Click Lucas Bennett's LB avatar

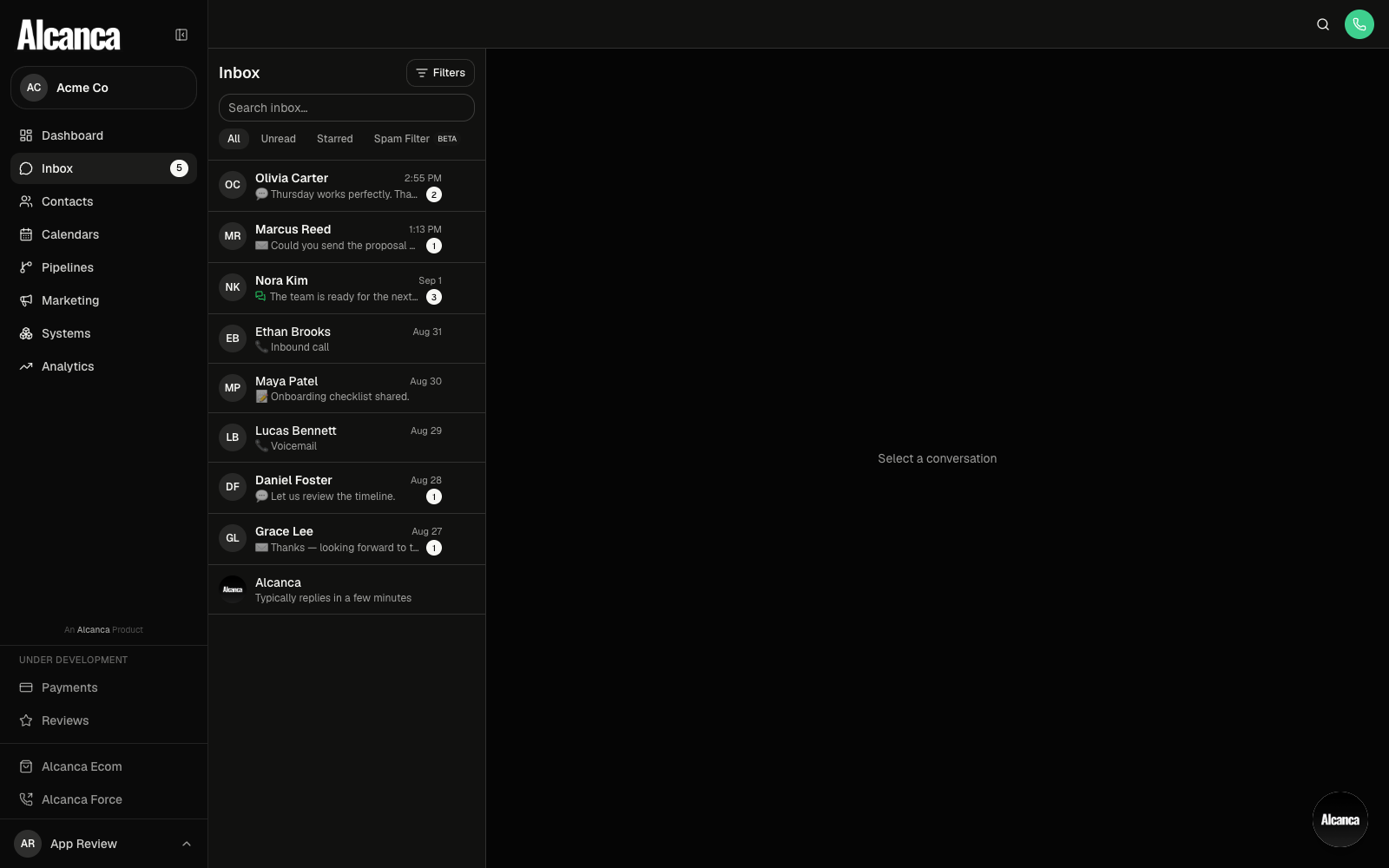click(x=233, y=437)
